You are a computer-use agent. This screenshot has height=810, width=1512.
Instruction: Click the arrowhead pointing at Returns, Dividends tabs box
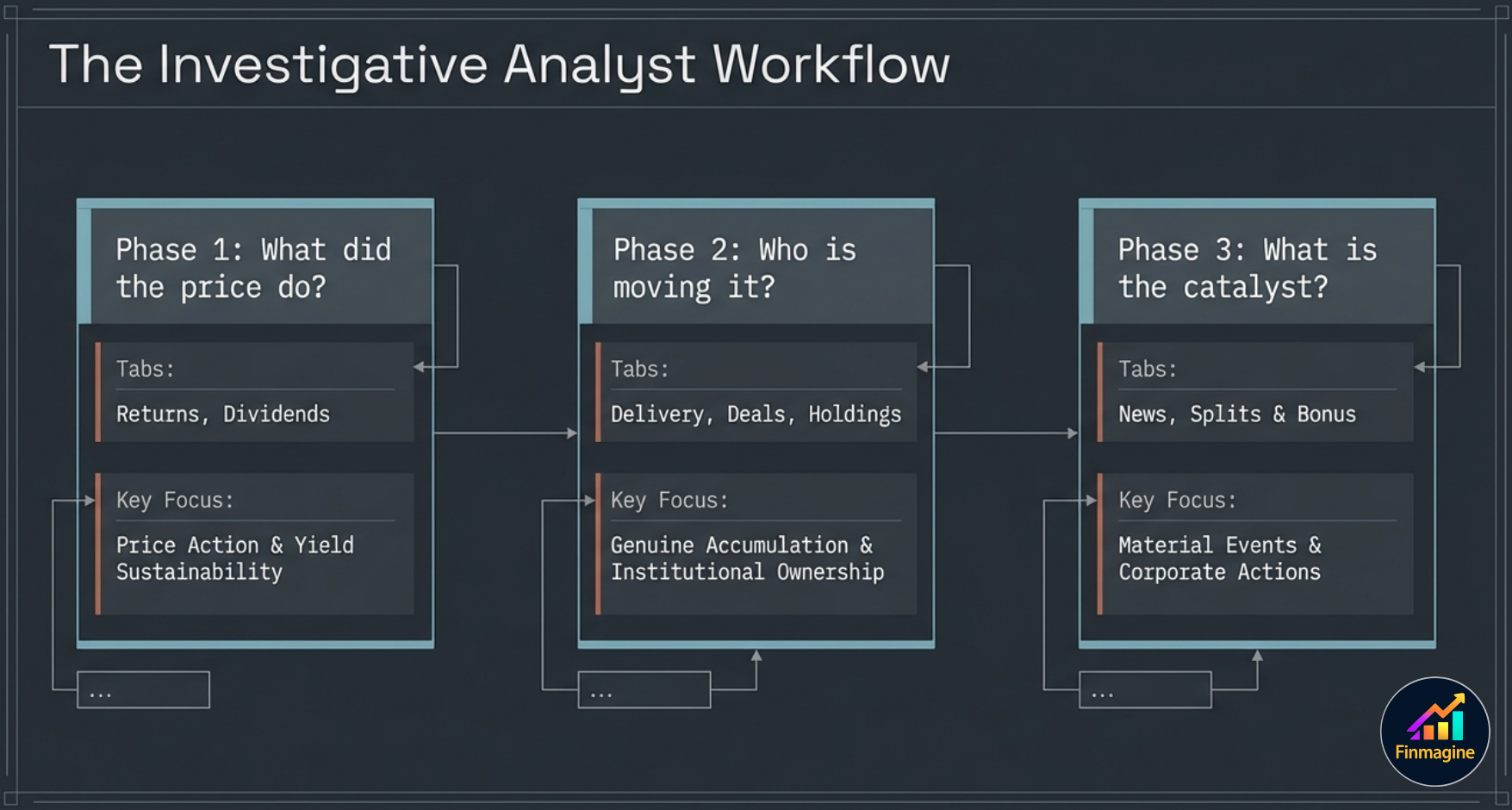[420, 367]
